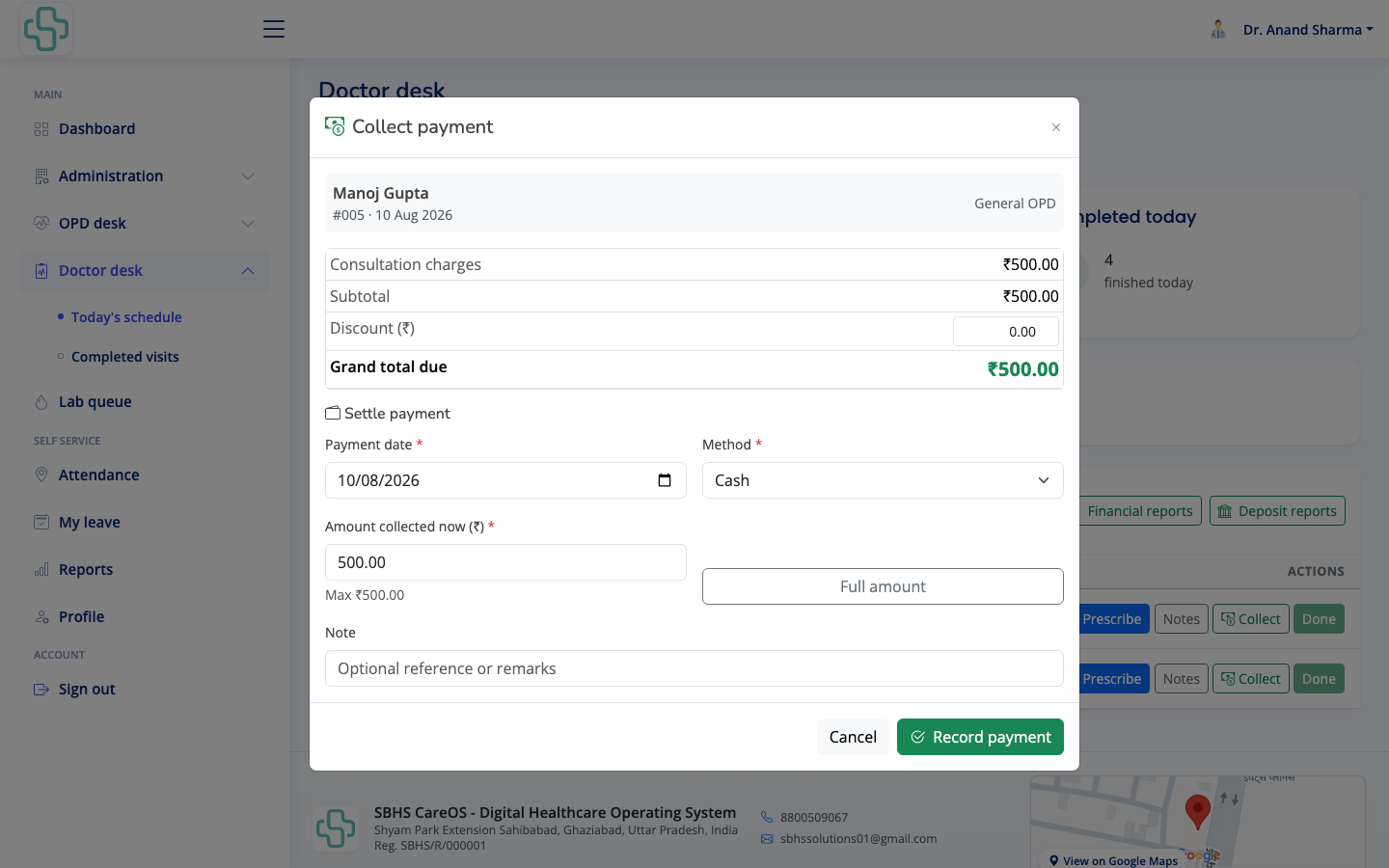
Task: Click the Administration building icon
Action: click(41, 176)
